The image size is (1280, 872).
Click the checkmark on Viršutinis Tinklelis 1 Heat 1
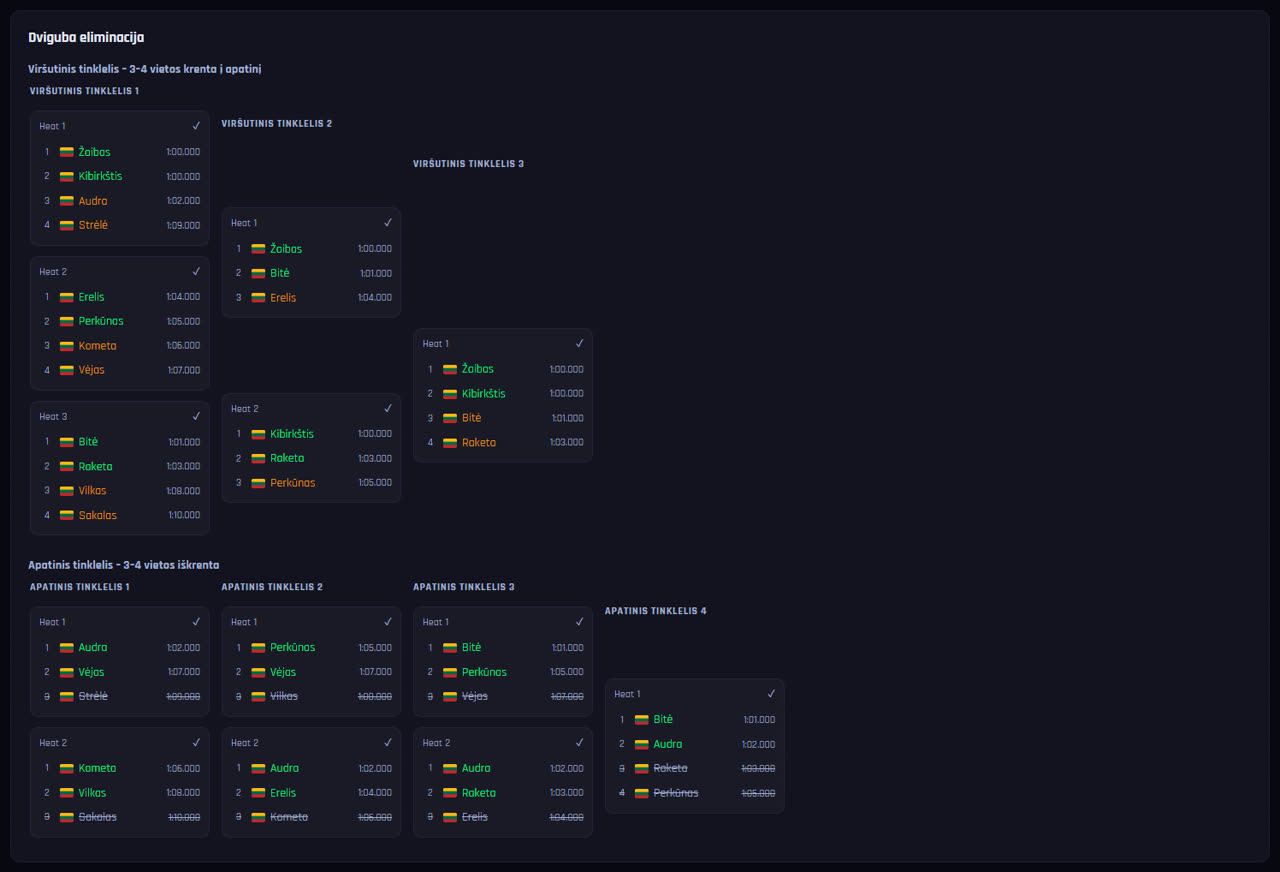click(x=196, y=126)
